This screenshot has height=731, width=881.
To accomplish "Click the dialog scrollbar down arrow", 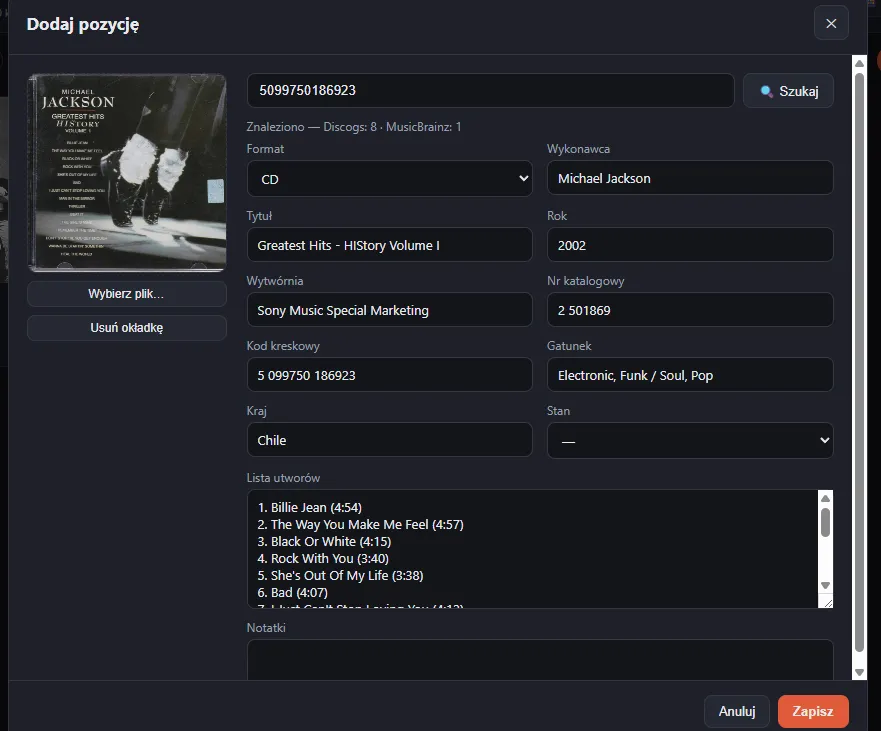I will (x=859, y=672).
